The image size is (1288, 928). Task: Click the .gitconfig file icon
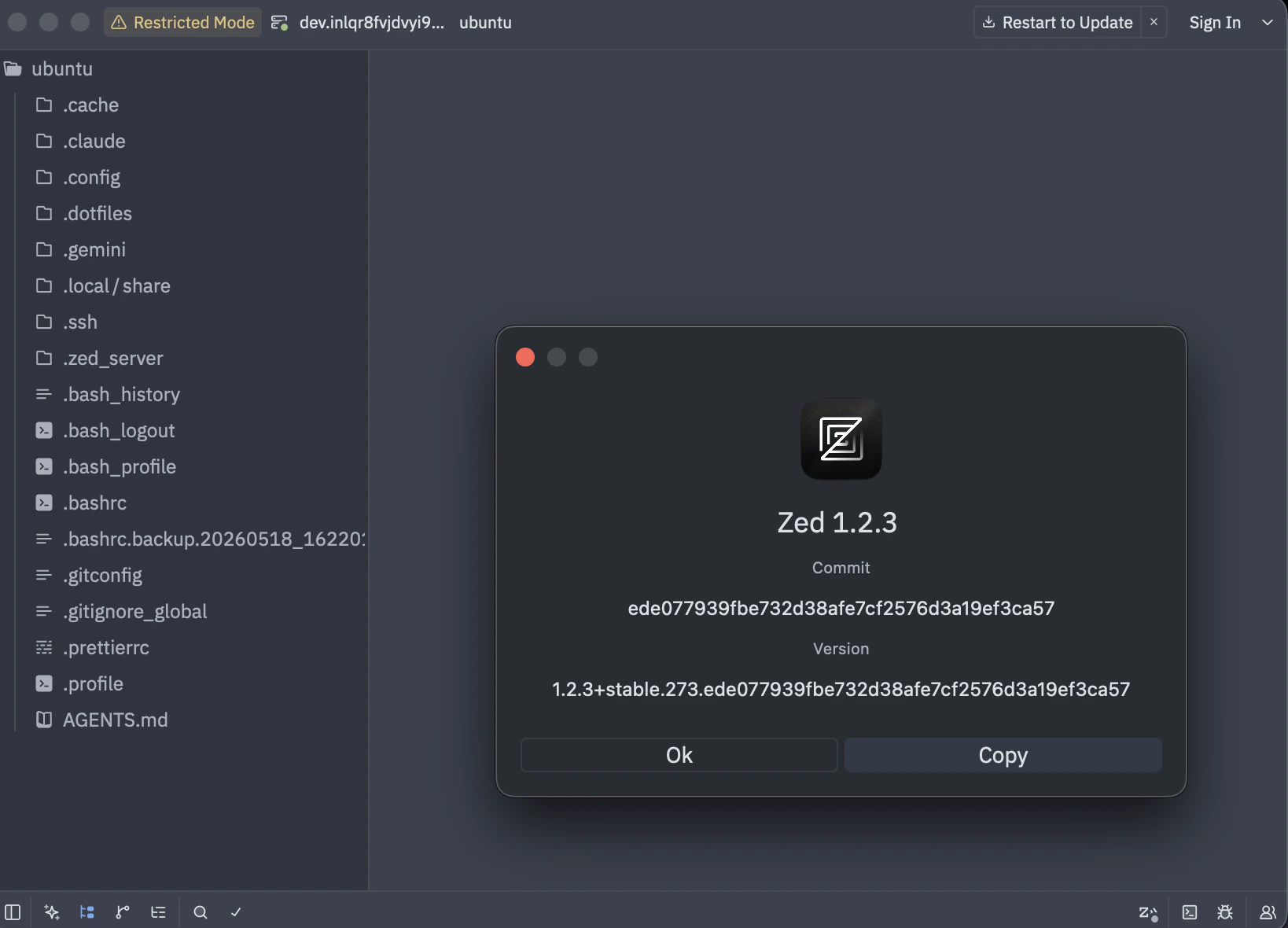[44, 575]
